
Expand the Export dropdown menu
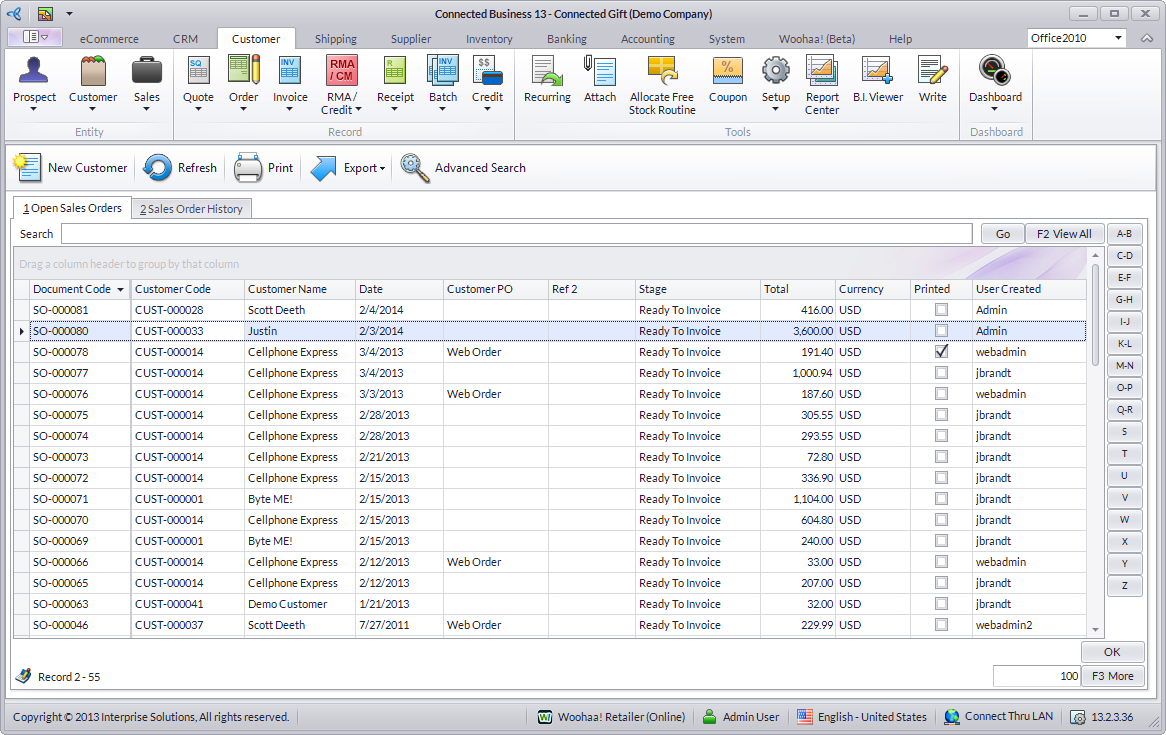click(363, 168)
